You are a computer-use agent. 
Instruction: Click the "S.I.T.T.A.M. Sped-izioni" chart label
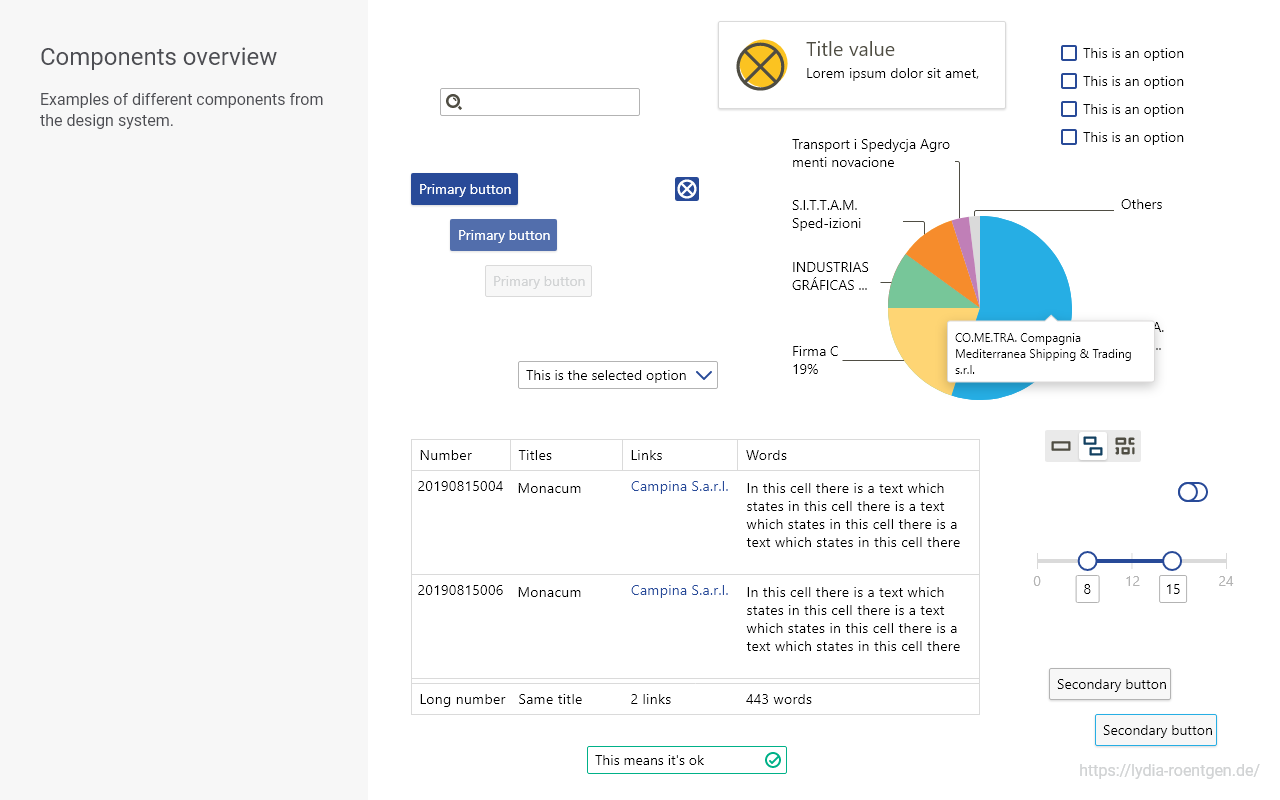click(826, 214)
